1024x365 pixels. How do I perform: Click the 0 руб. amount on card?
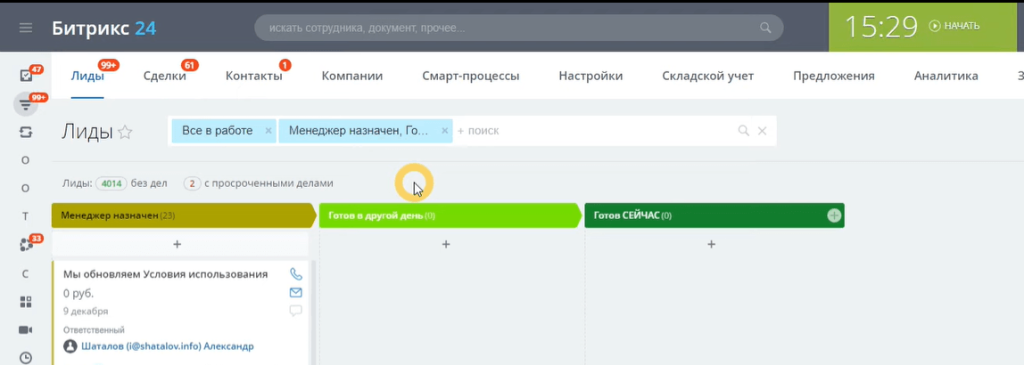(x=78, y=294)
